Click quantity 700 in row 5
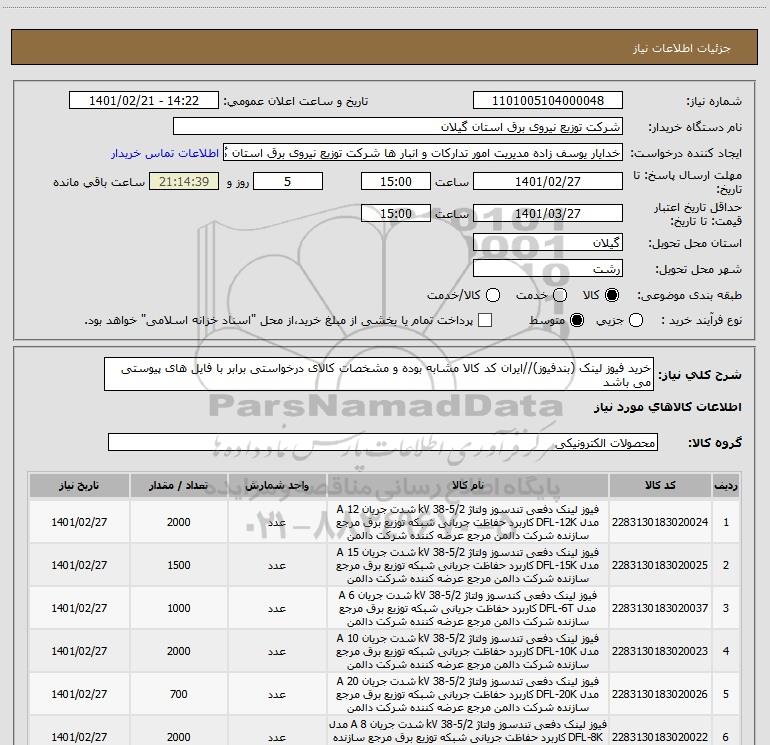Viewport: 770px width, 745px height. [179, 694]
